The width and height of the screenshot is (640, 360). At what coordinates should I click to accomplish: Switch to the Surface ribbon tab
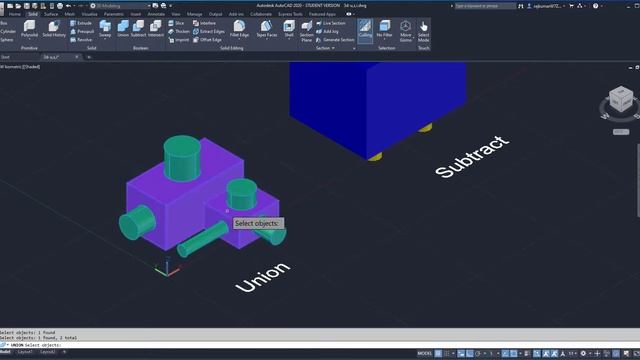click(x=51, y=14)
